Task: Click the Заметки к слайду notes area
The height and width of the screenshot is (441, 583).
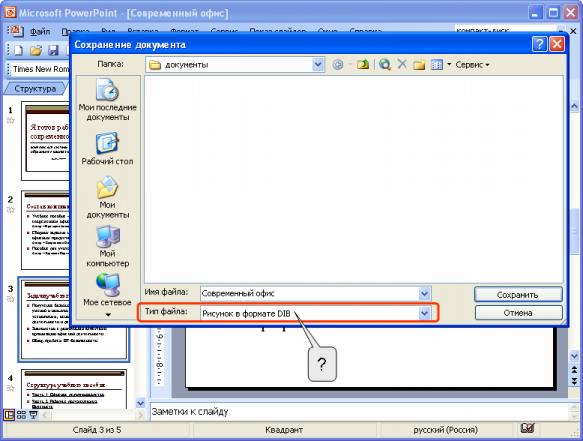Action: (x=359, y=412)
